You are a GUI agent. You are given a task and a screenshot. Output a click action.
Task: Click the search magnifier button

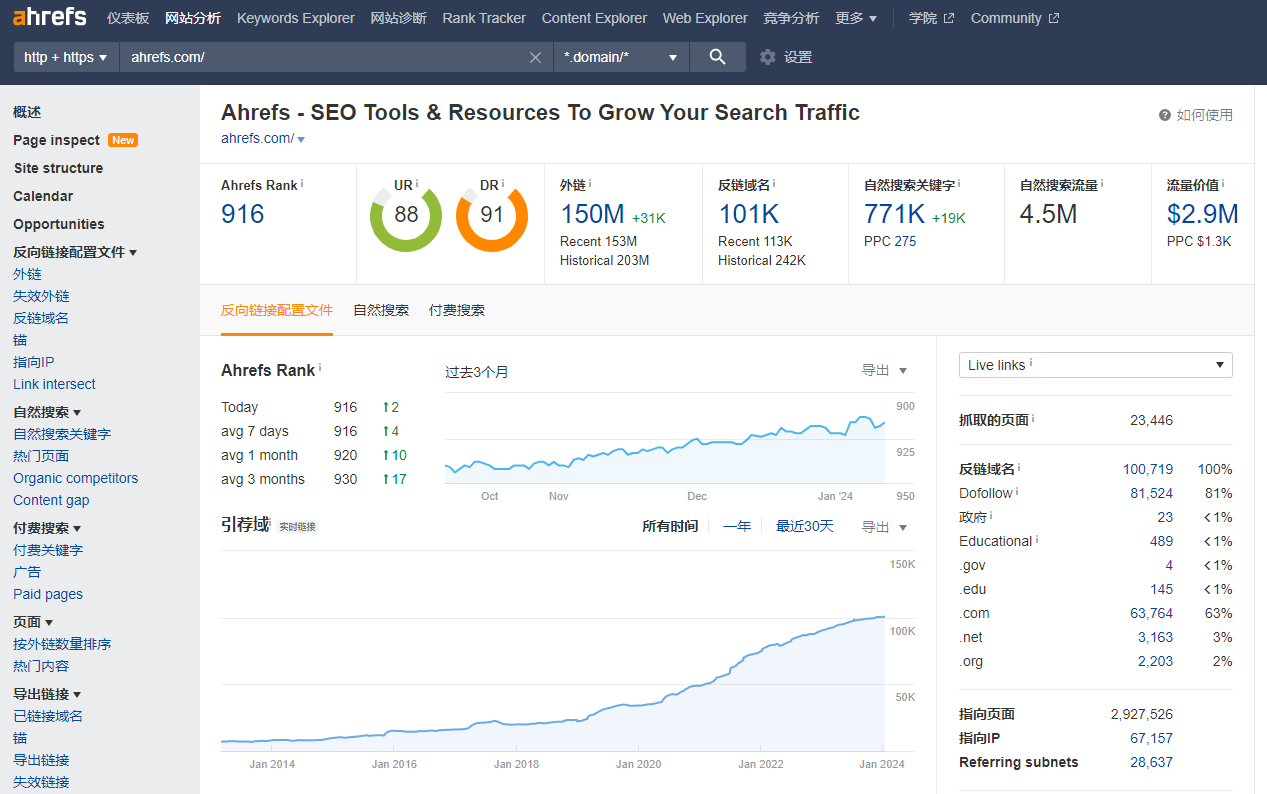pos(717,57)
